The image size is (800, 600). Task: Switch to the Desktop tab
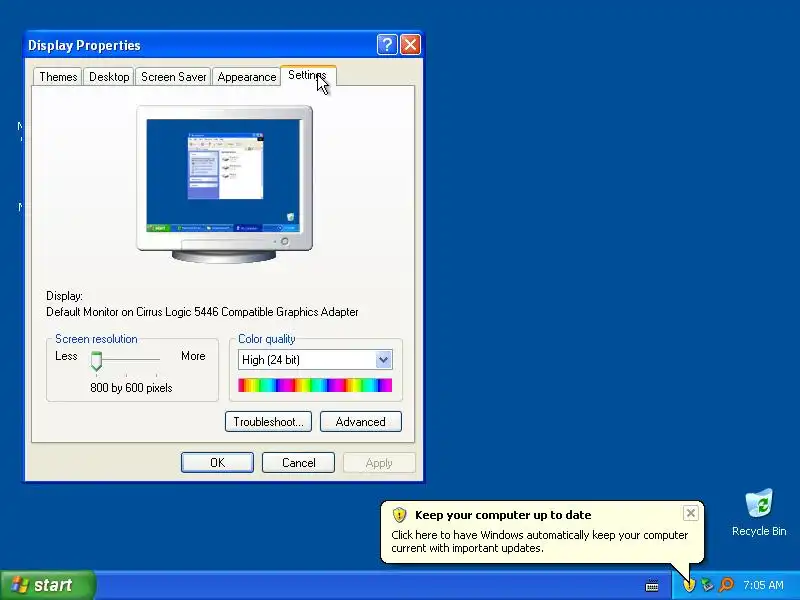point(109,77)
